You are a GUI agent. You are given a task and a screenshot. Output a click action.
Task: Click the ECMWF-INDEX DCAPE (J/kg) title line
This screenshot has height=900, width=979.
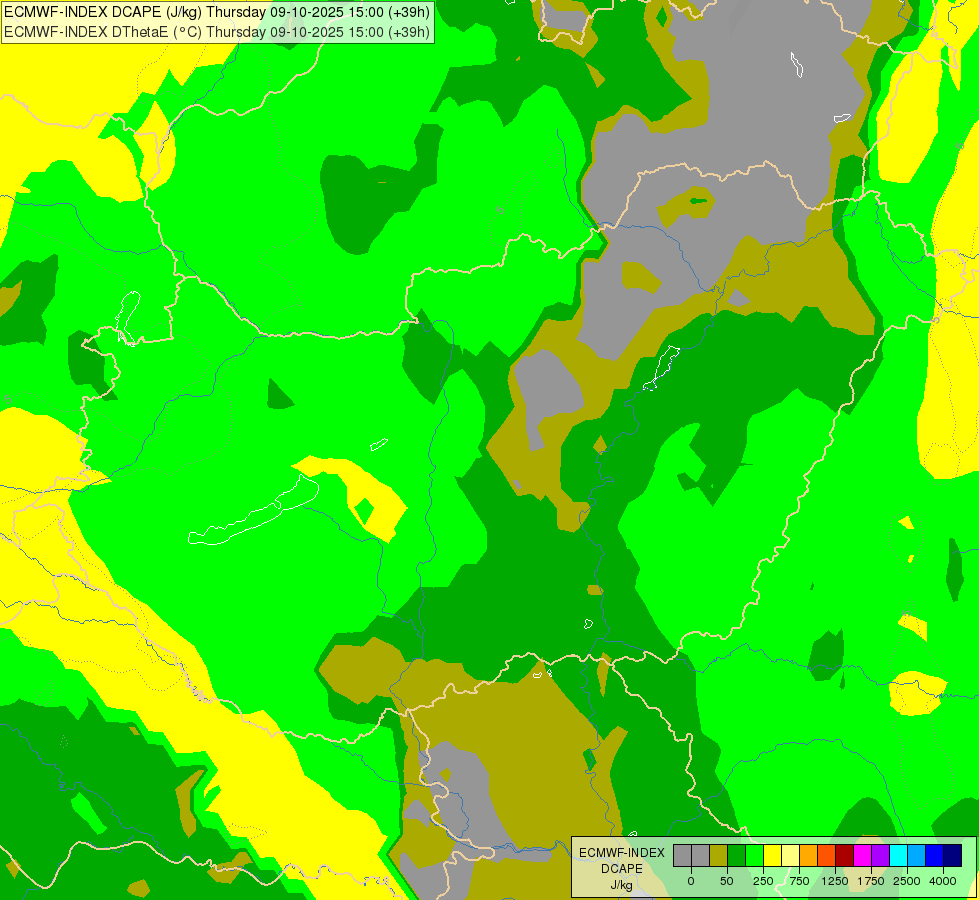click(x=217, y=12)
